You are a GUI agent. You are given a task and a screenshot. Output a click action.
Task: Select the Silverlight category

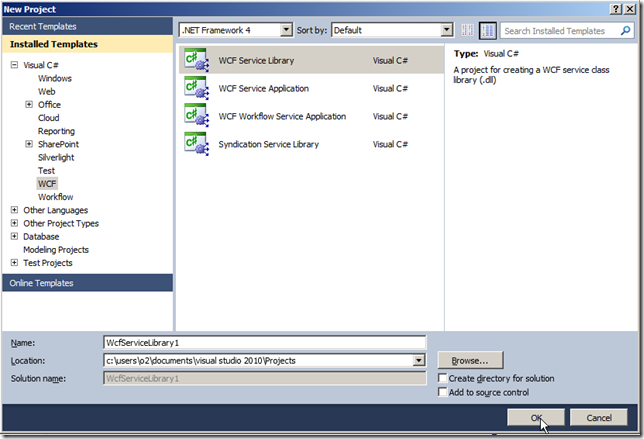(56, 157)
